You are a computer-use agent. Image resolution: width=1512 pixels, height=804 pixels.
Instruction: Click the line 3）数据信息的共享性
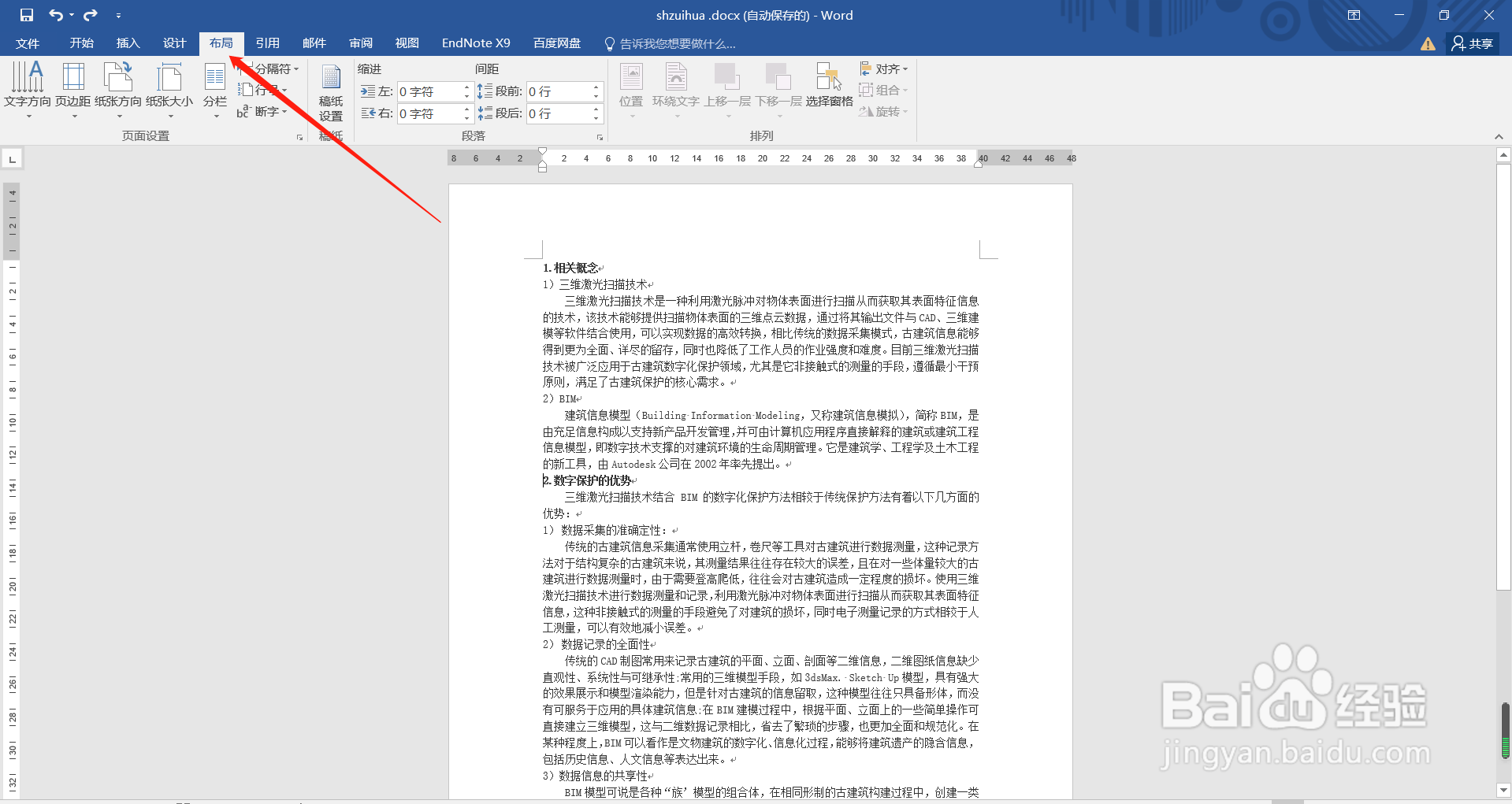595,776
